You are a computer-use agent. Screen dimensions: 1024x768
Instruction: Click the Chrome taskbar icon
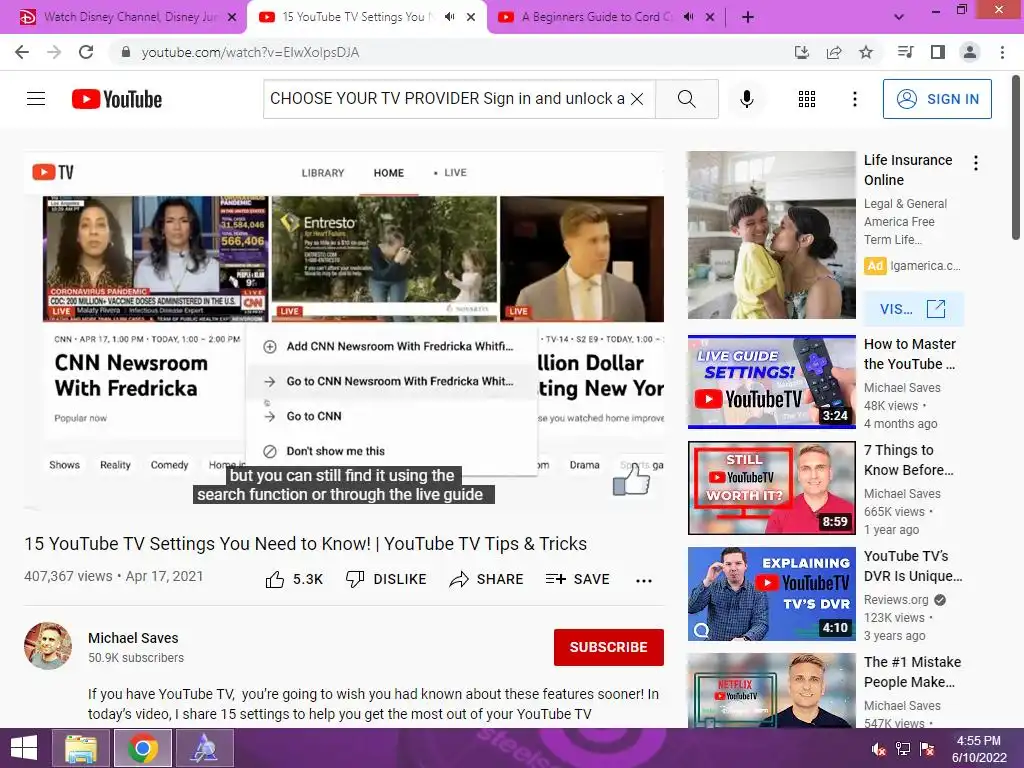(143, 748)
